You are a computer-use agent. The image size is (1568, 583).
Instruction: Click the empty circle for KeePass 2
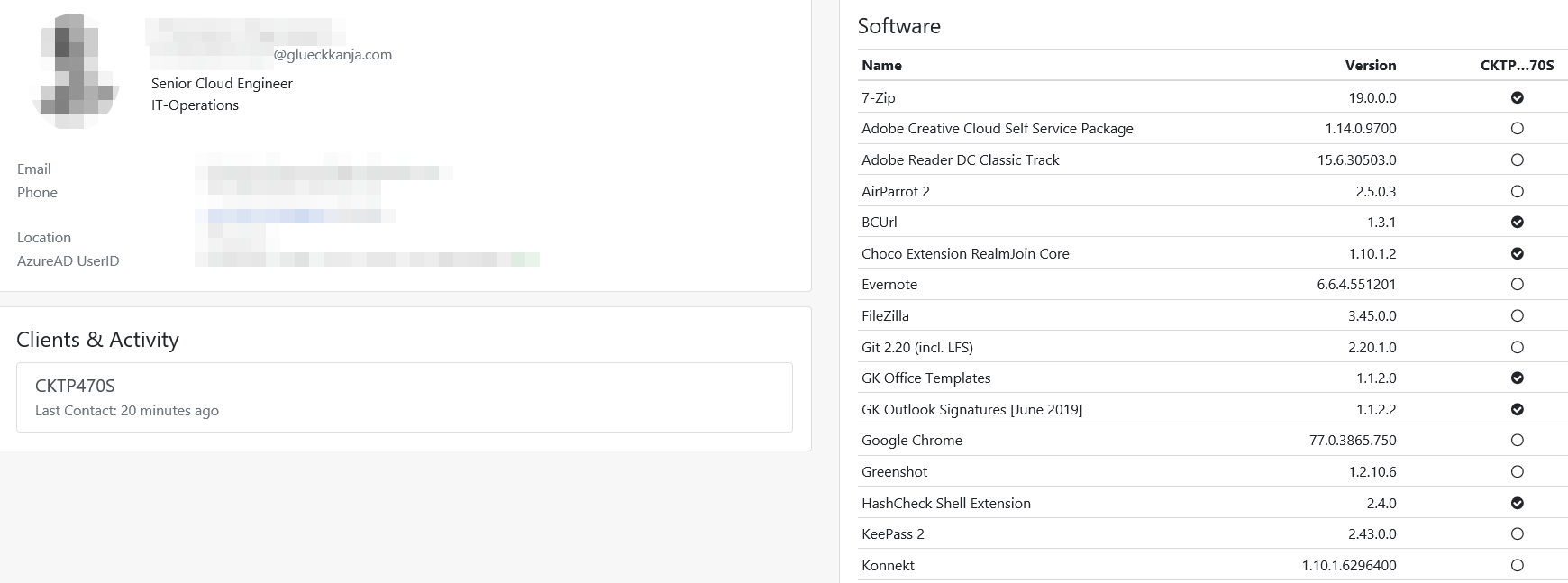(x=1518, y=533)
